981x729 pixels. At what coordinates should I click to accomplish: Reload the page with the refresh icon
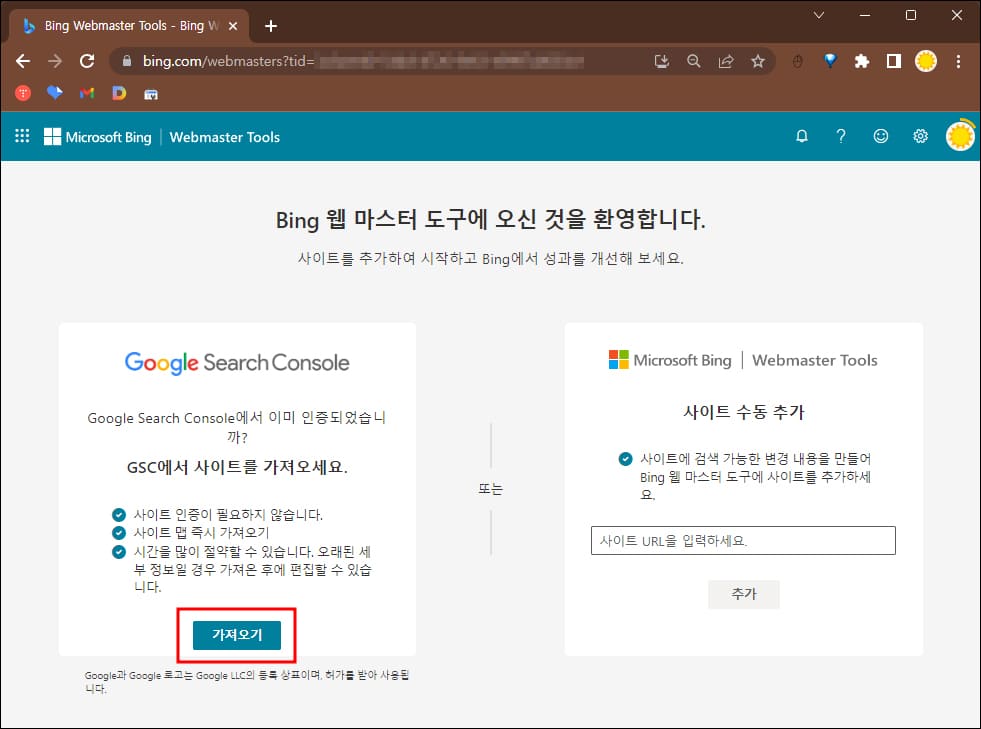[x=87, y=61]
